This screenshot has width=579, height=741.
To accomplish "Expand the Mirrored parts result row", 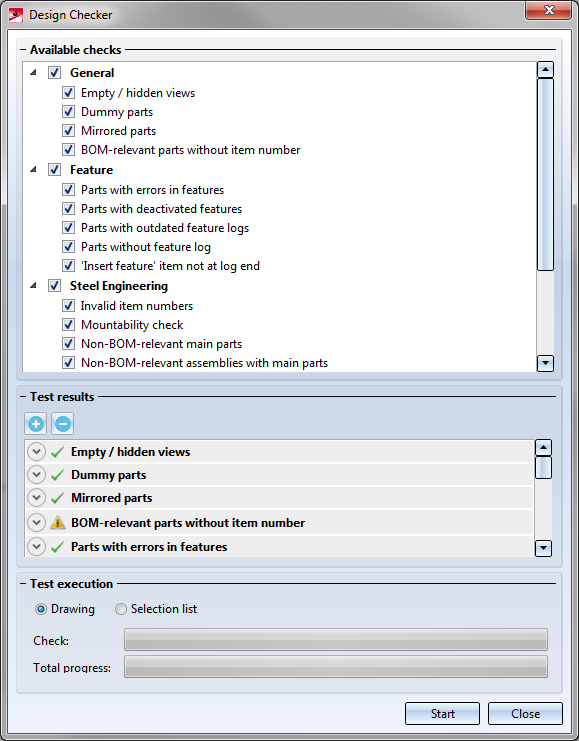I will [36, 498].
